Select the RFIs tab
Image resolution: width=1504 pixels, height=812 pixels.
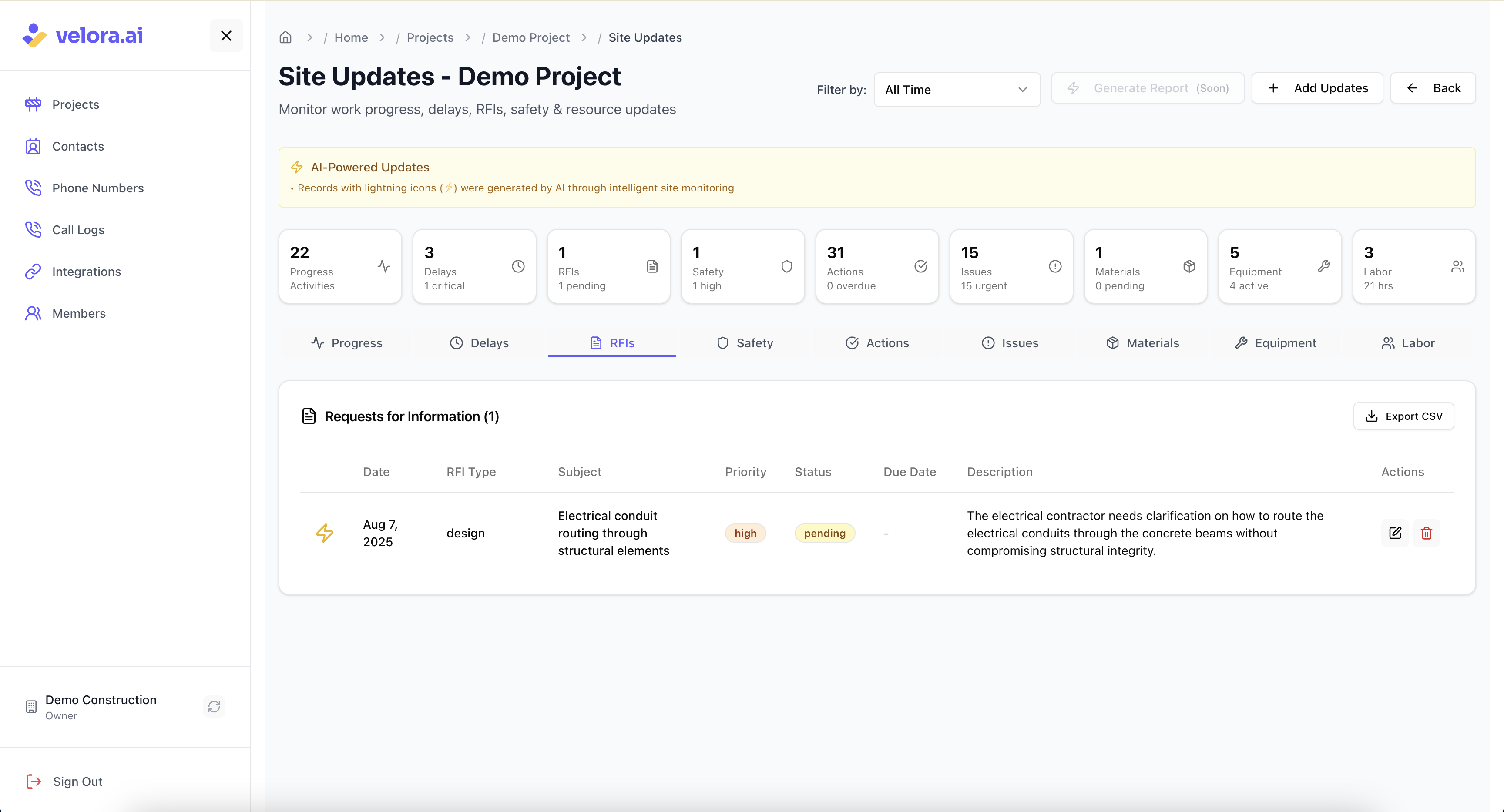click(612, 343)
